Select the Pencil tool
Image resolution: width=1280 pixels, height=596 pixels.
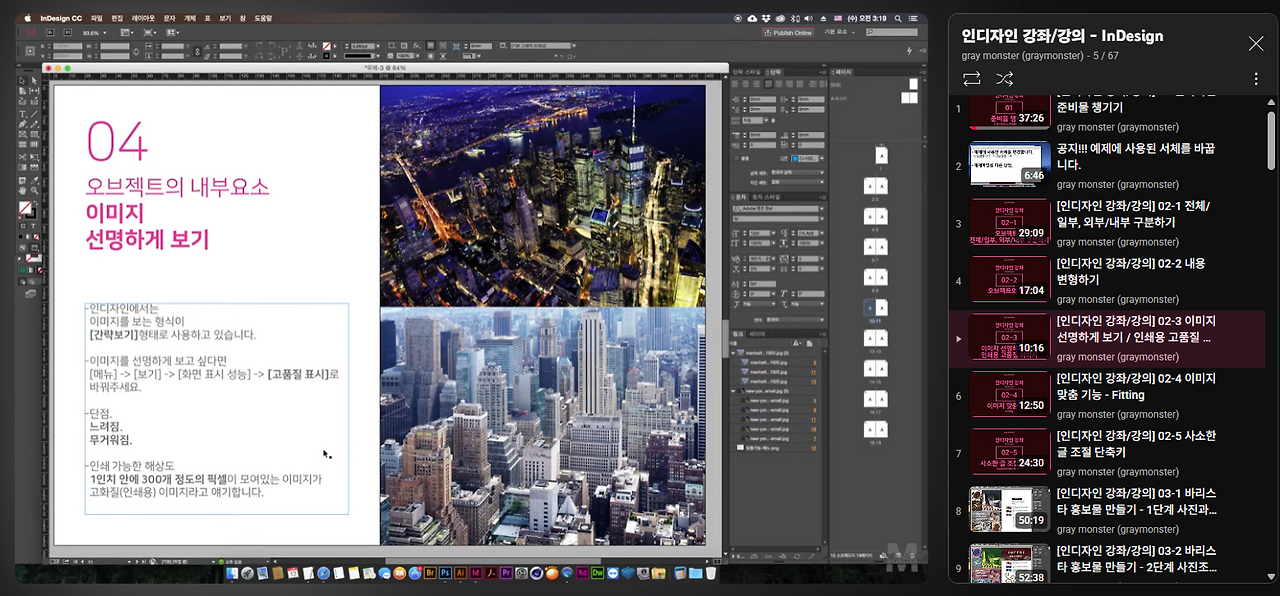pyautogui.click(x=34, y=123)
